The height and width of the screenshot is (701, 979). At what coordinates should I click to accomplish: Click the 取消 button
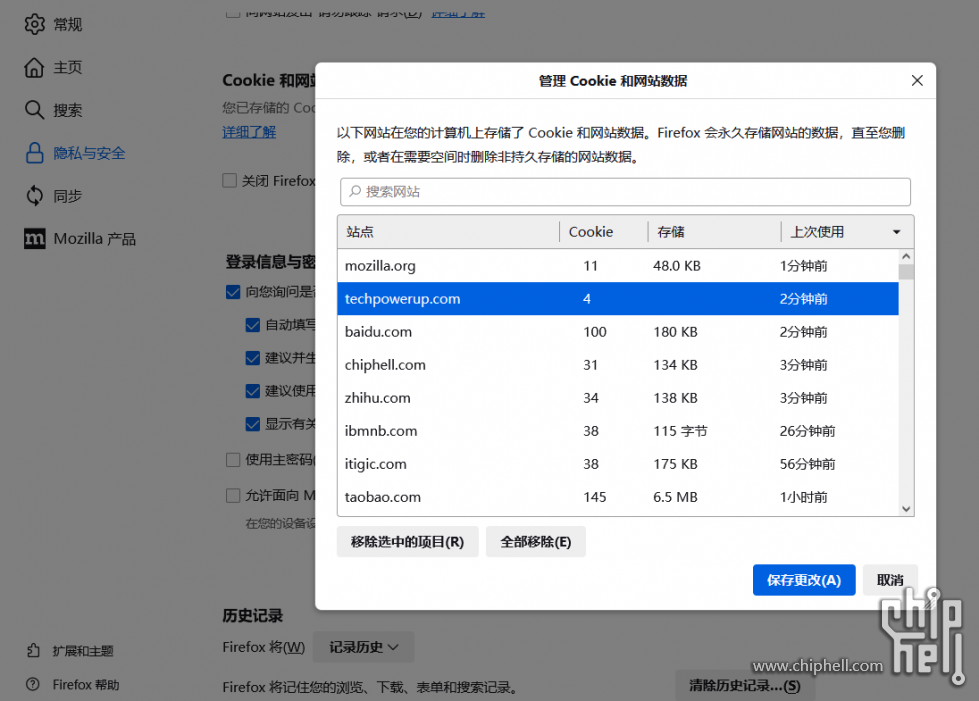pos(890,580)
